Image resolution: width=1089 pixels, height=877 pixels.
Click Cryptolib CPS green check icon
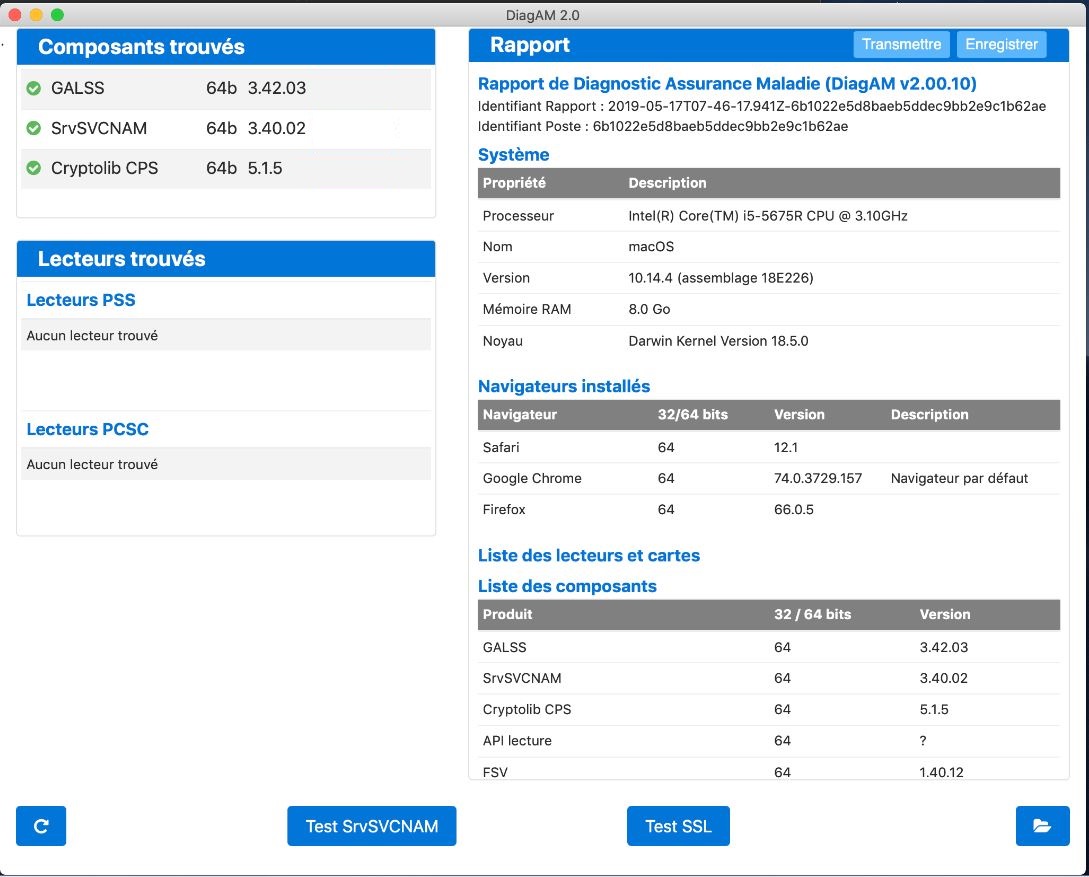click(x=33, y=168)
